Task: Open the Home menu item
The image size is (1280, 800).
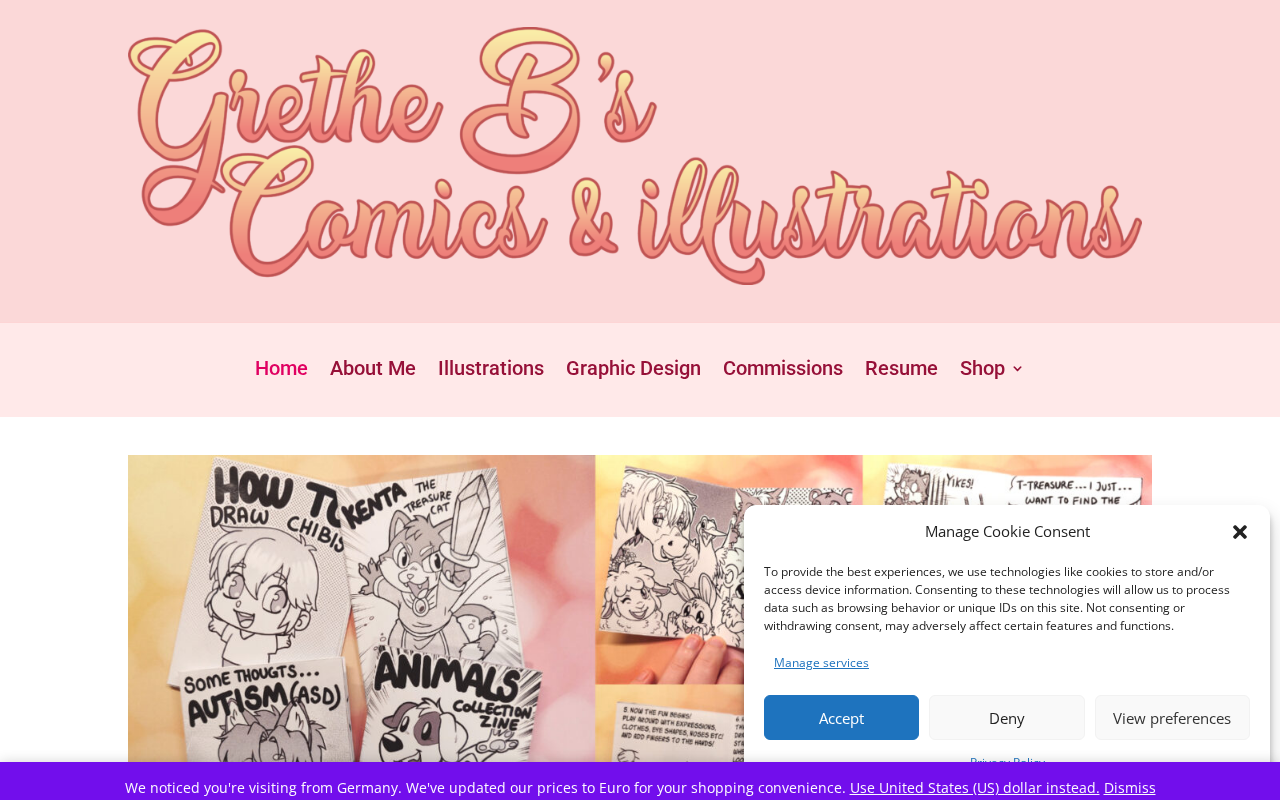Action: 281,368
